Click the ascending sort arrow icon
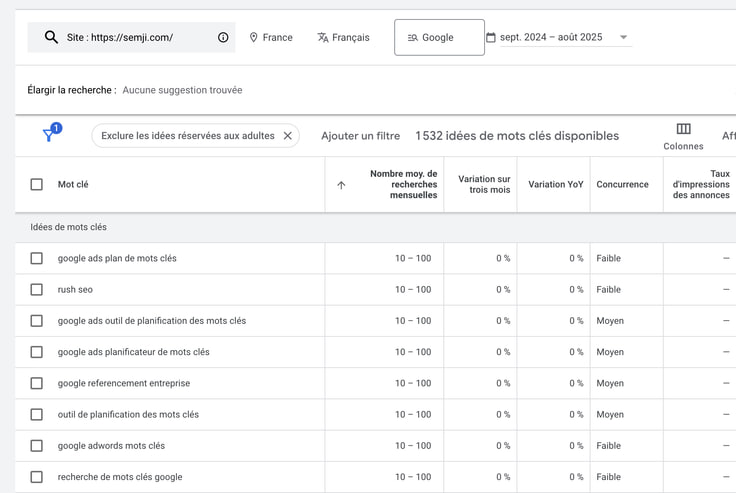The height and width of the screenshot is (493, 736). coord(341,185)
